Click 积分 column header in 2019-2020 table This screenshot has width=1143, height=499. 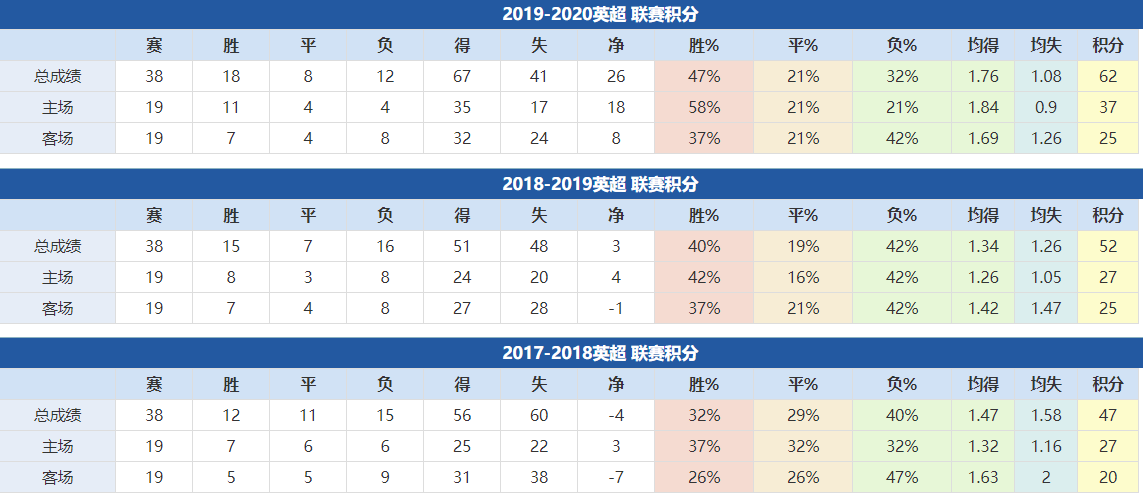[x=1107, y=46]
